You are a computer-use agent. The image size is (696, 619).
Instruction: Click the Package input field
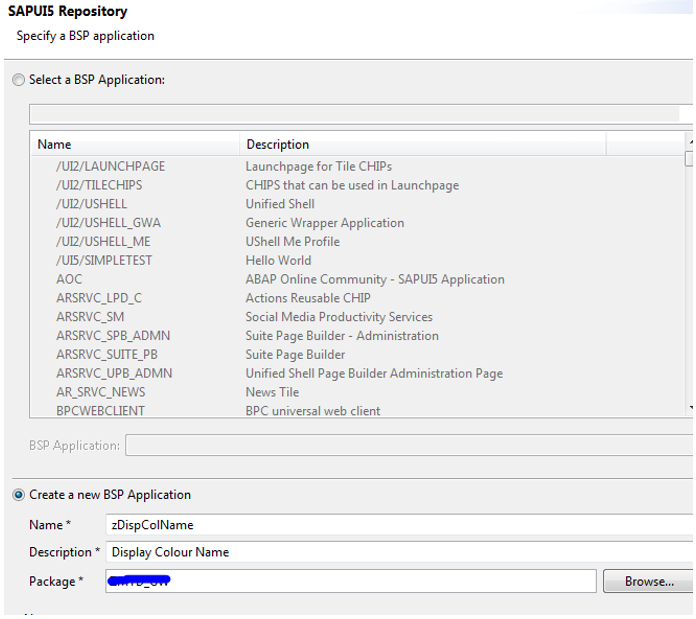[351, 581]
